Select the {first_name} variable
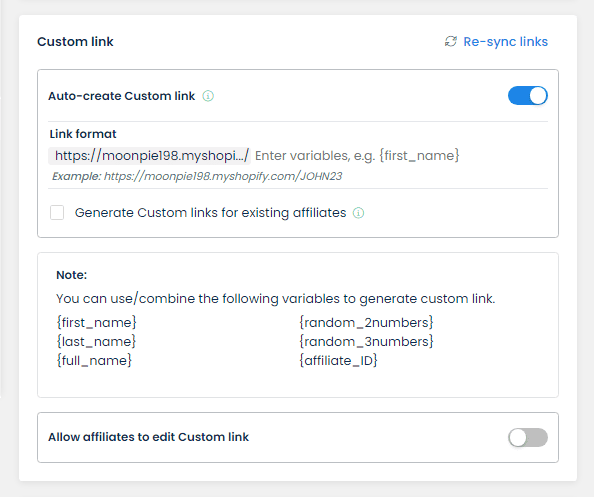 click(x=97, y=322)
